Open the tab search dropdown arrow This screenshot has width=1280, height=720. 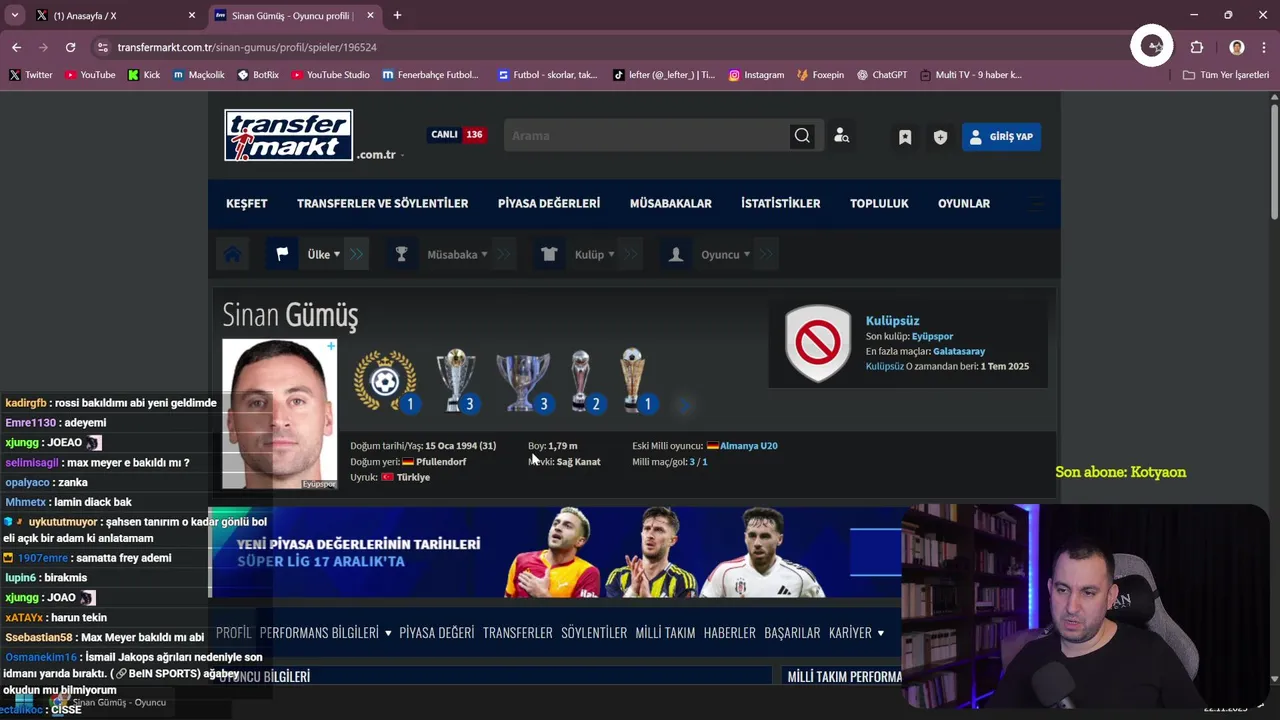point(14,15)
